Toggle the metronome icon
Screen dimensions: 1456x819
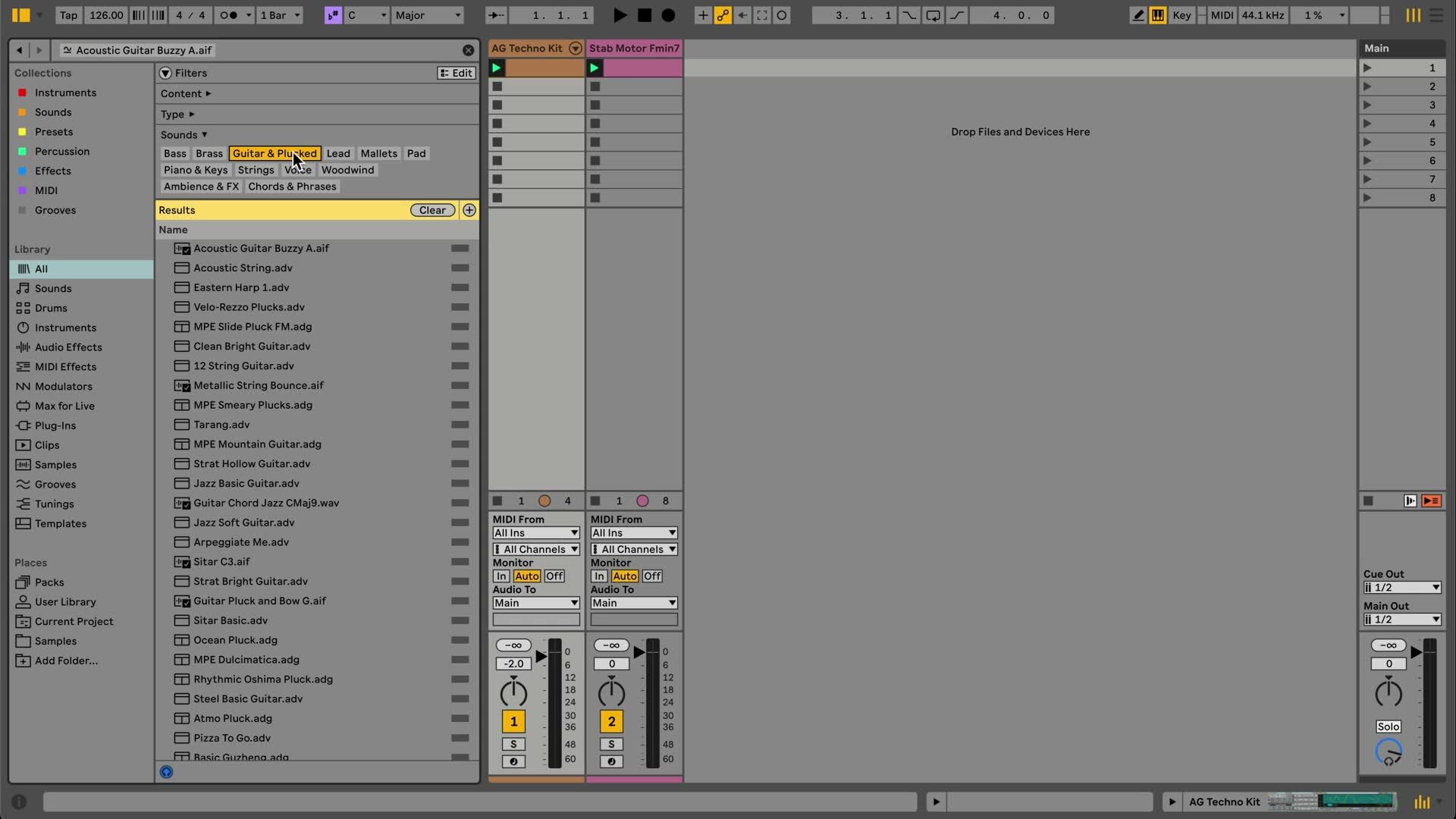[228, 15]
